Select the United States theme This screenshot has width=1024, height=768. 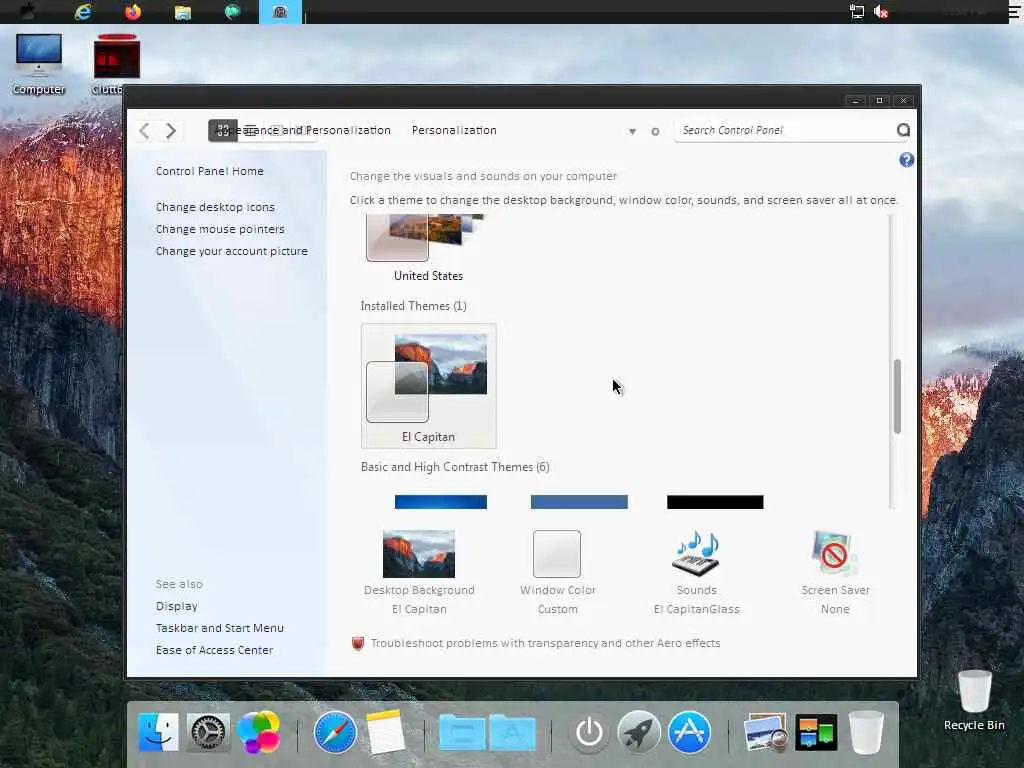tap(428, 248)
